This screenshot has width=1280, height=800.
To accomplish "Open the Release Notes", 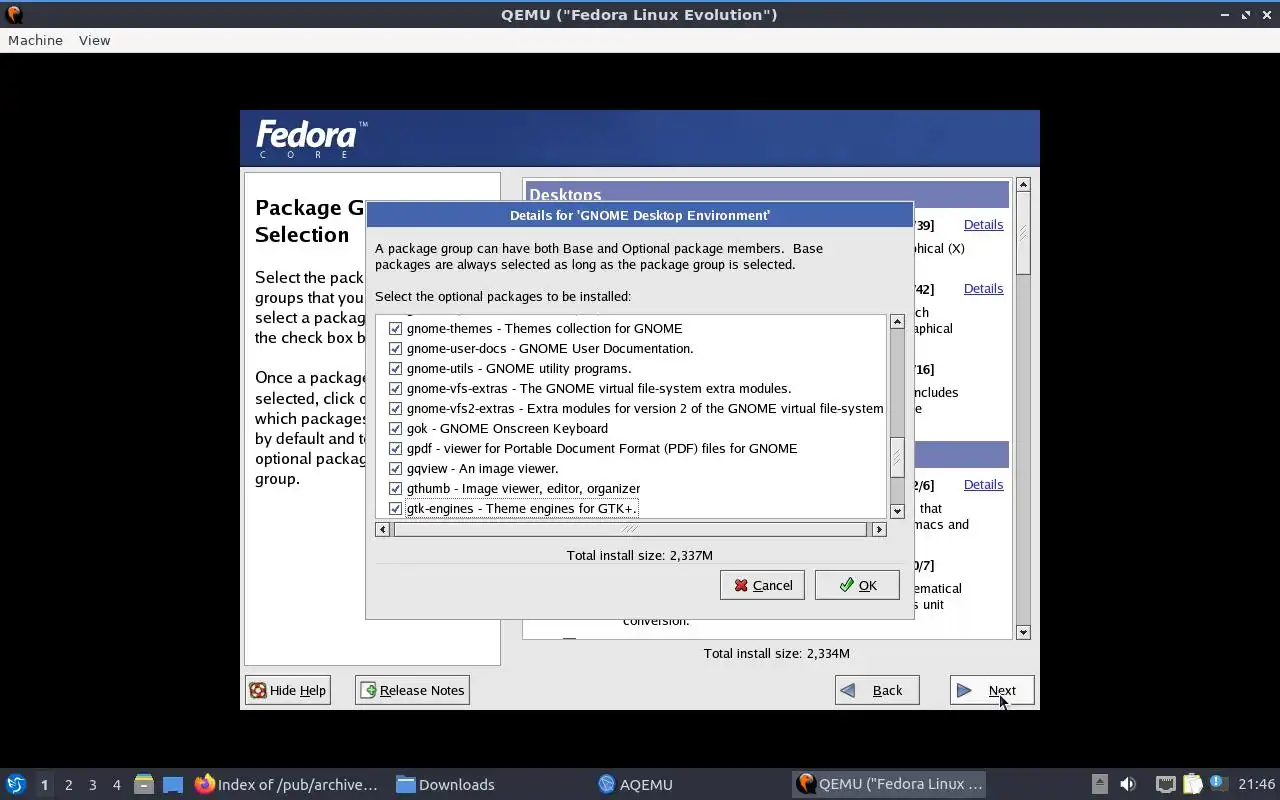I will [x=412, y=690].
